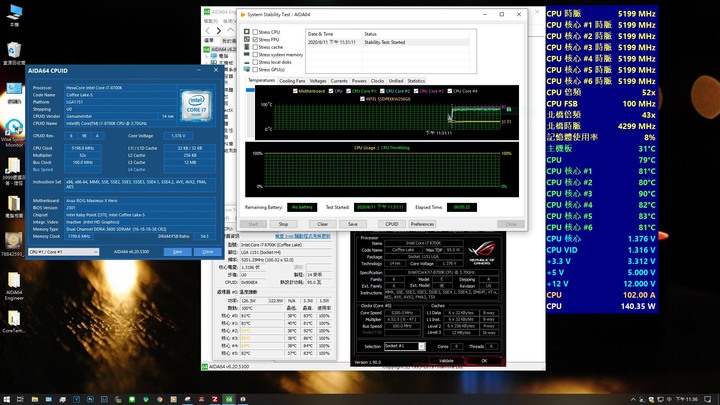Stop the running stability test

coord(283,224)
